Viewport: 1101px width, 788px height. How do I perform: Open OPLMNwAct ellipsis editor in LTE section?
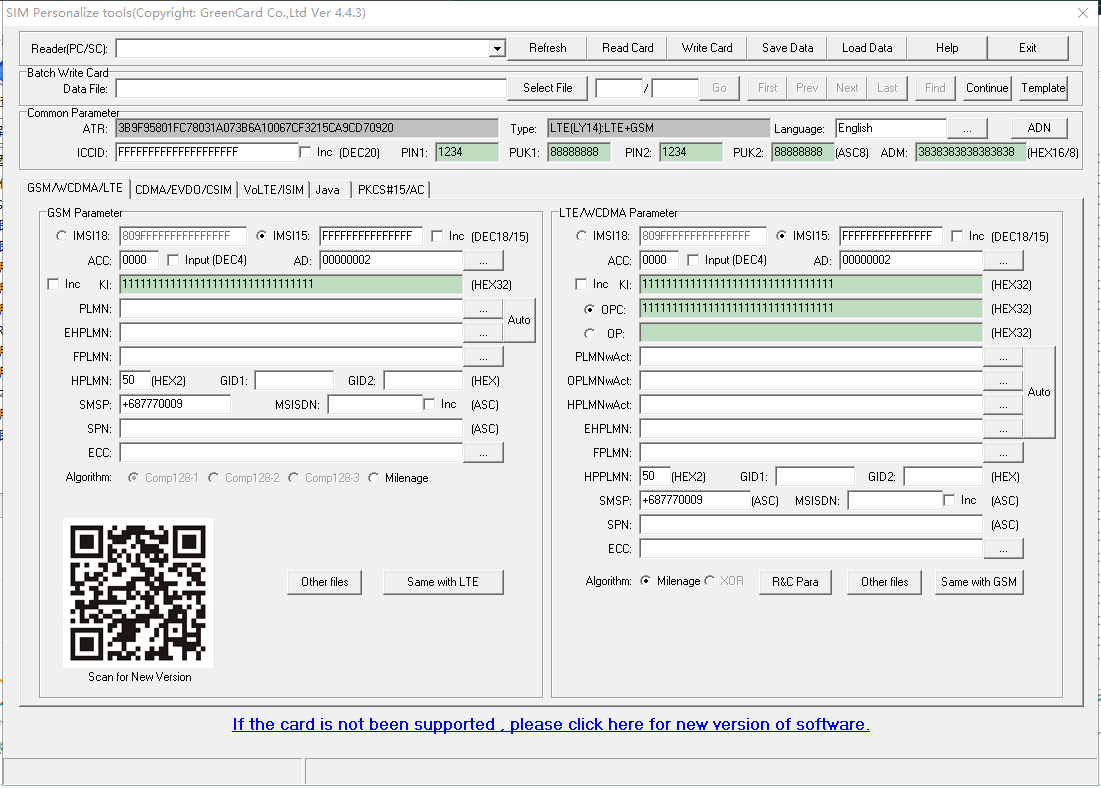(x=1003, y=380)
